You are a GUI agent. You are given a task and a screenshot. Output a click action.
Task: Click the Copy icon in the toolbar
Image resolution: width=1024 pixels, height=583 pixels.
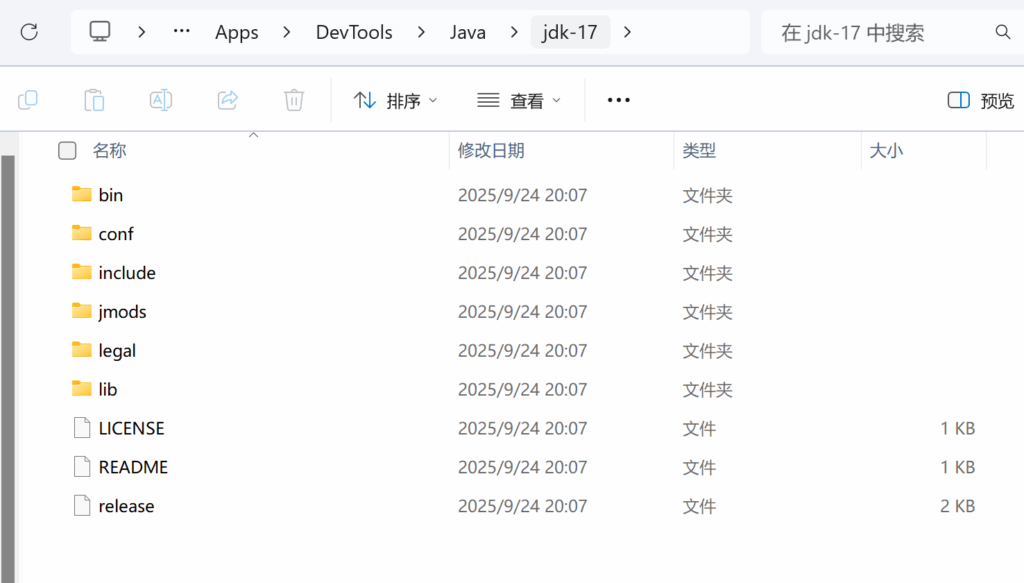(x=27, y=99)
